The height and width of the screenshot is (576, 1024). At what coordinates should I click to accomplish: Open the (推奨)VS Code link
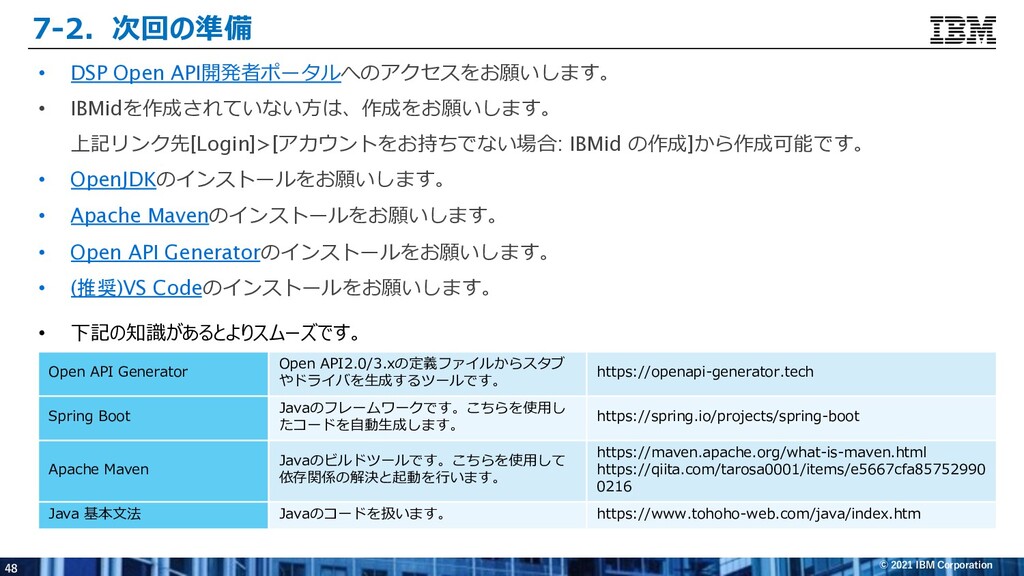[136, 287]
